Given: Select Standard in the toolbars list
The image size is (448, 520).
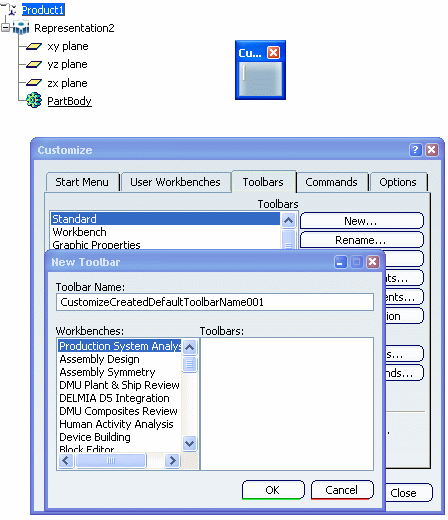Looking at the screenshot, I should [x=165, y=219].
